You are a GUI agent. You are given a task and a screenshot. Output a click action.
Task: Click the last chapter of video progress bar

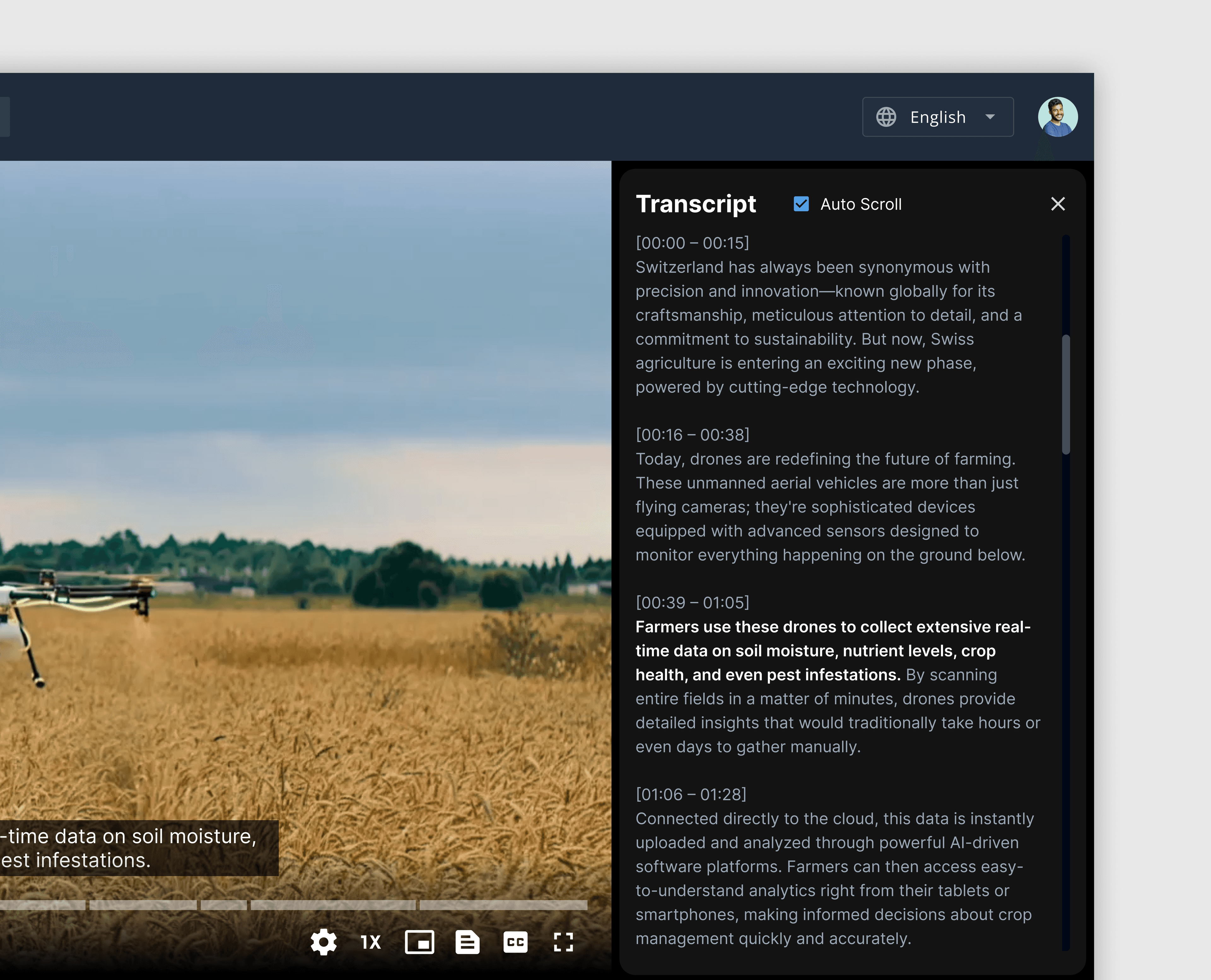point(504,905)
